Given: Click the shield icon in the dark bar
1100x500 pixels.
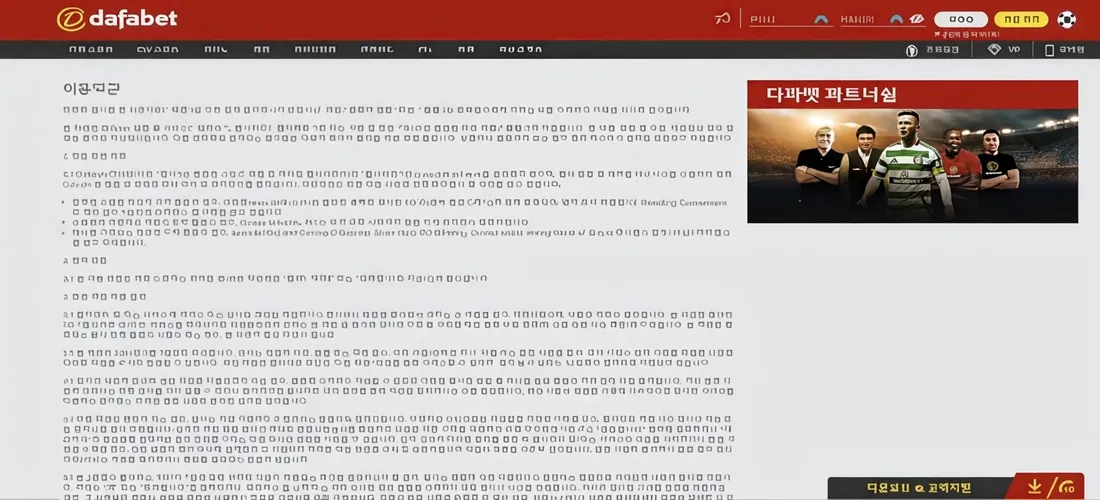Looking at the screenshot, I should pyautogui.click(x=911, y=50).
